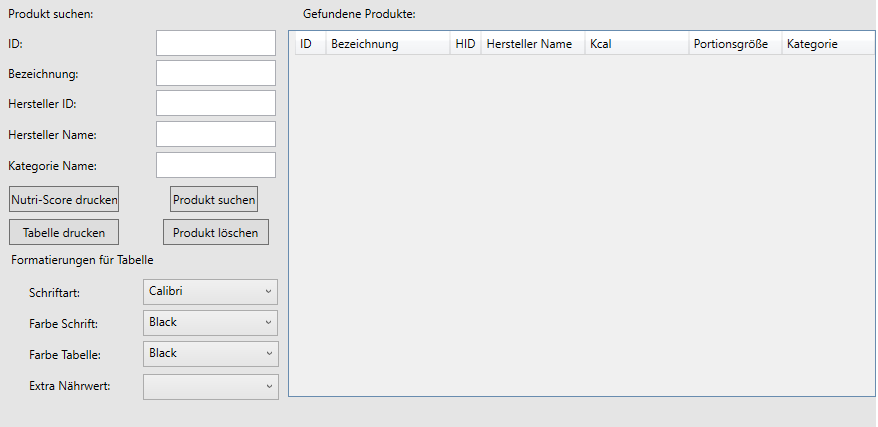Click the Portionsgröße column header

[x=735, y=44]
